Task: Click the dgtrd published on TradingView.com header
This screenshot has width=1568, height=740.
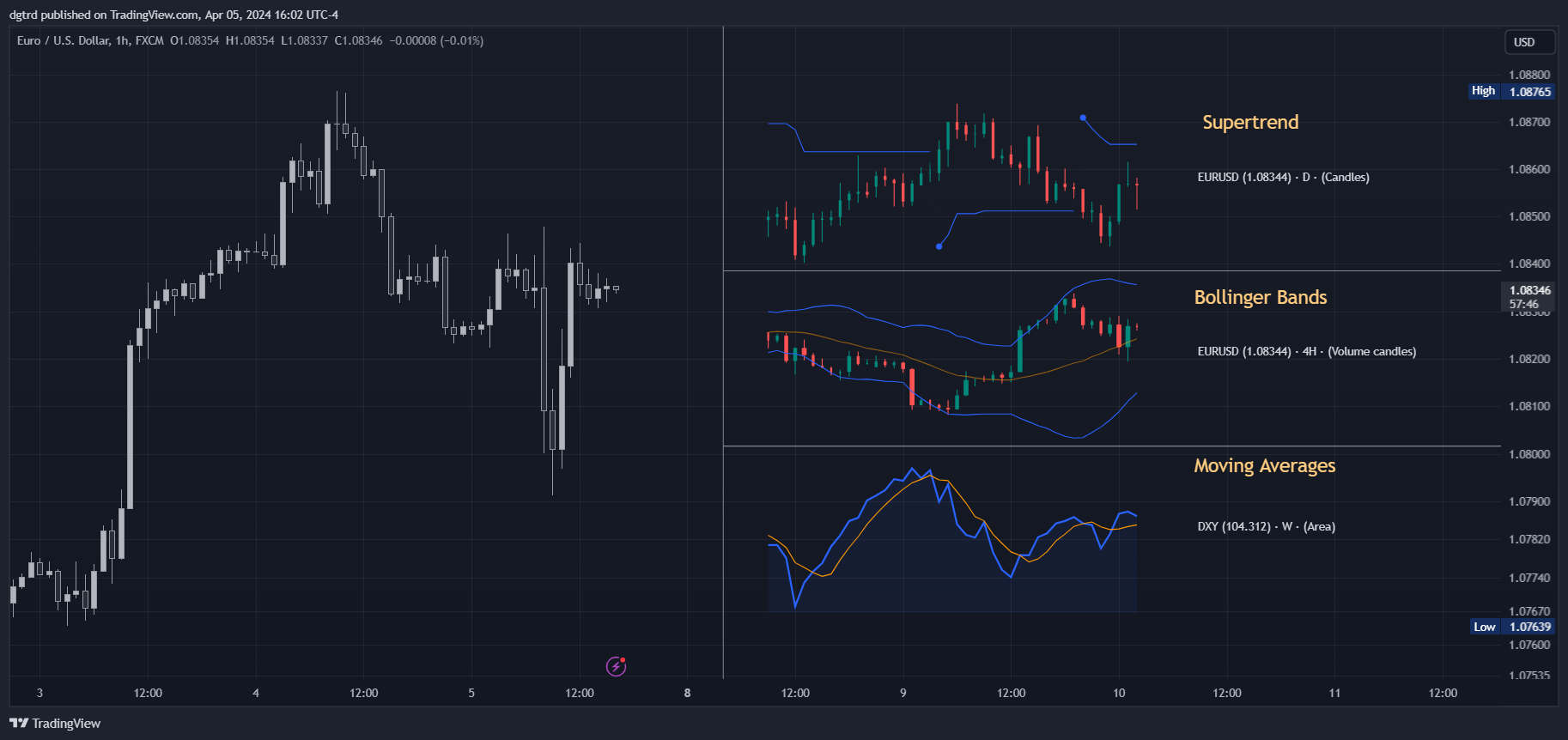Action: [173, 15]
